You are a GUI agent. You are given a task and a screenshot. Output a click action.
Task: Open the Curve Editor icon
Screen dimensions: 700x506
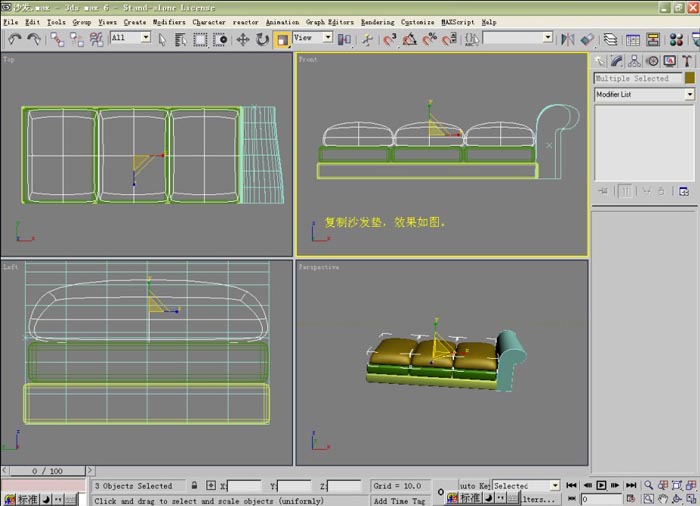click(x=633, y=40)
